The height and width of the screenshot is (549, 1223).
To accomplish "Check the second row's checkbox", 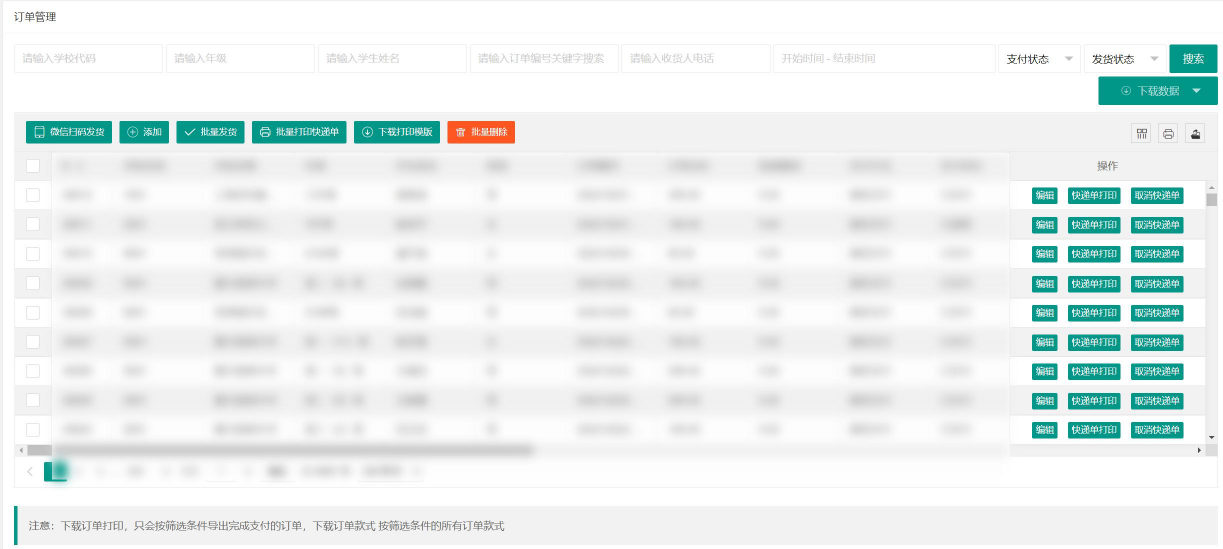I will (33, 224).
